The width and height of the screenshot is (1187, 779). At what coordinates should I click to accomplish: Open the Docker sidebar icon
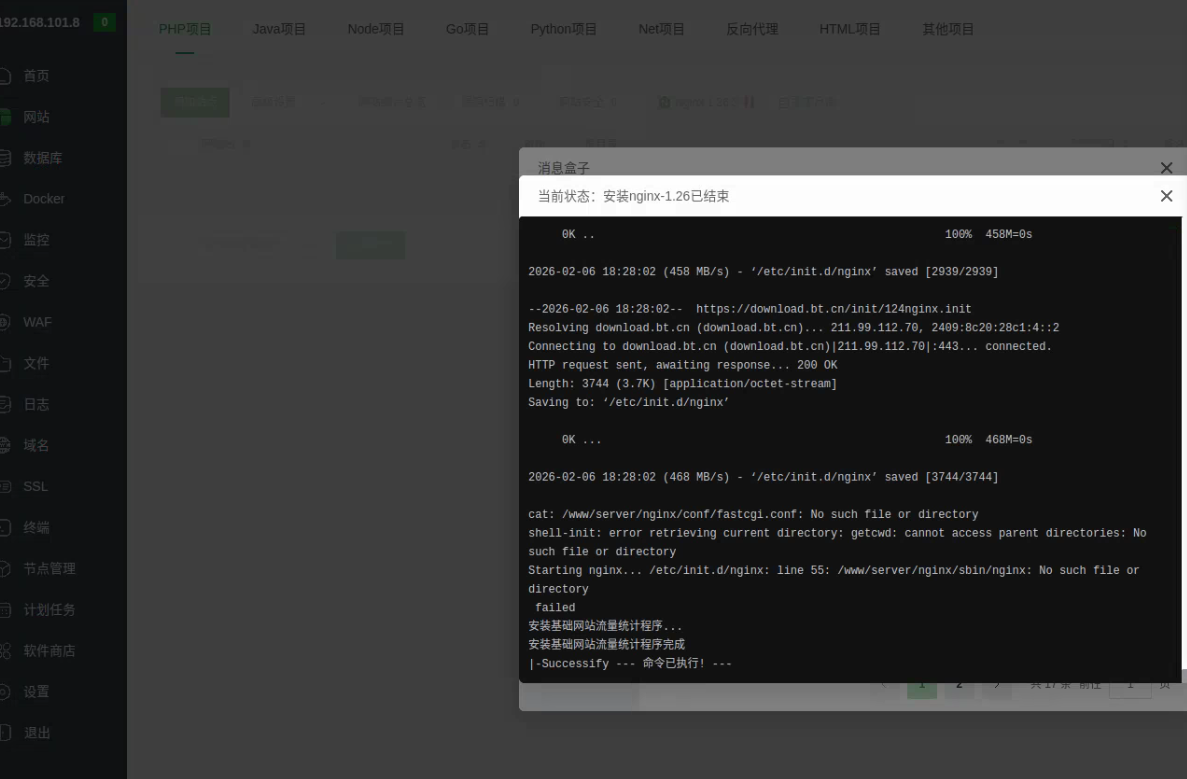5,199
